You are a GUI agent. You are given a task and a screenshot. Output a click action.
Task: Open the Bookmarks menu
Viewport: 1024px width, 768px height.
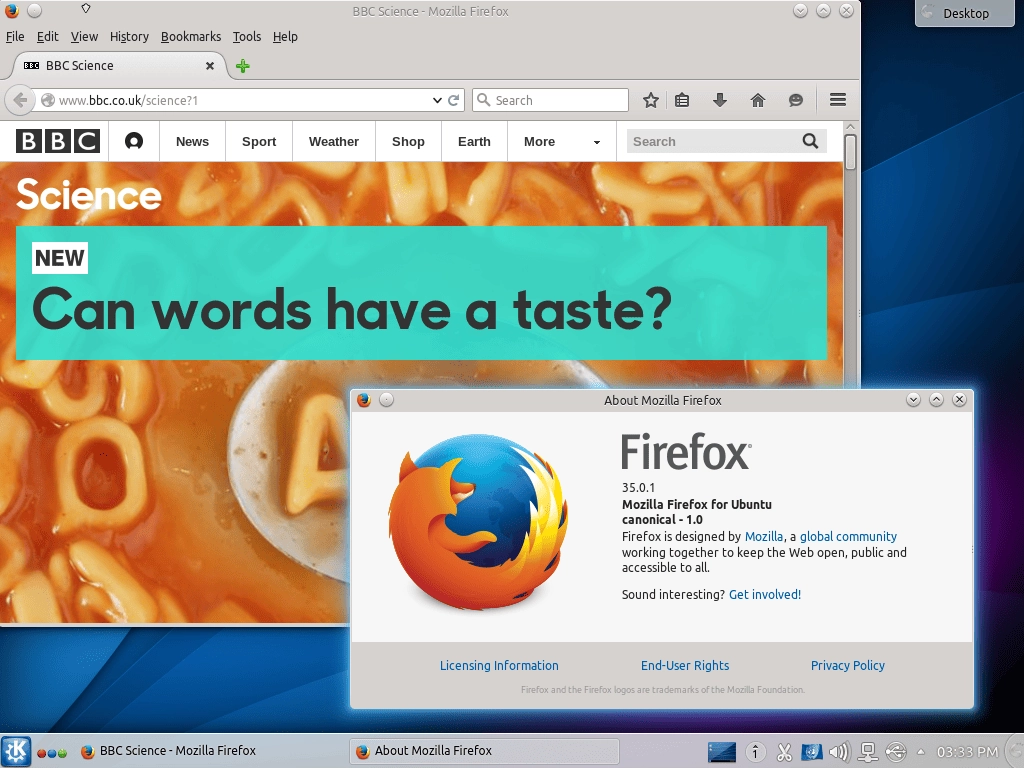[x=191, y=37]
